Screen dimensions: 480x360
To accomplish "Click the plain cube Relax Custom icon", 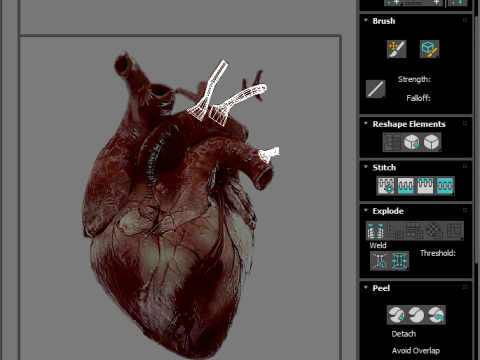I will tap(431, 142).
